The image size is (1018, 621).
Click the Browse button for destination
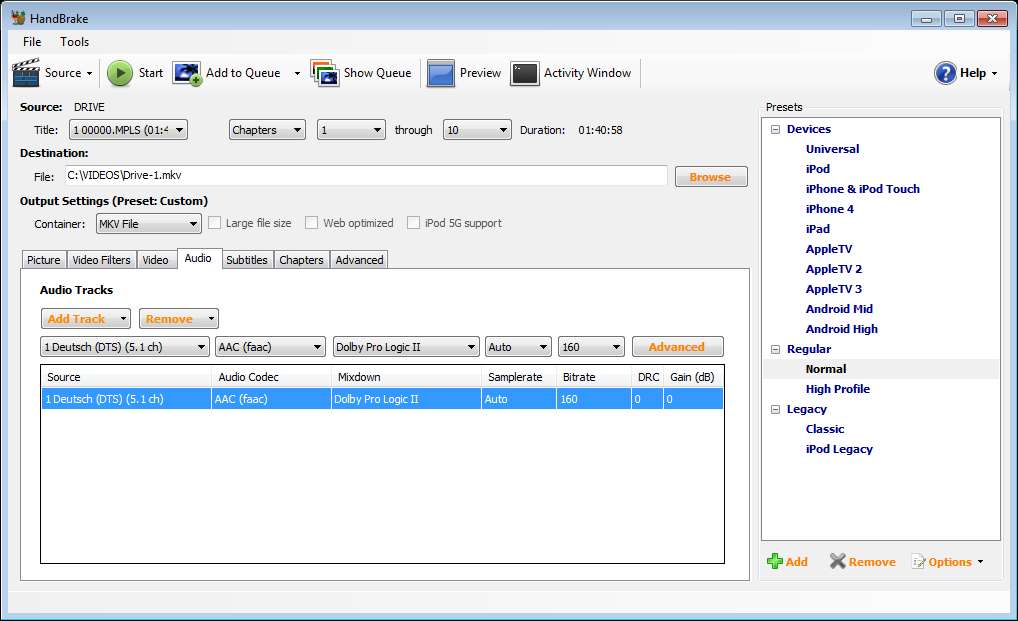(710, 177)
